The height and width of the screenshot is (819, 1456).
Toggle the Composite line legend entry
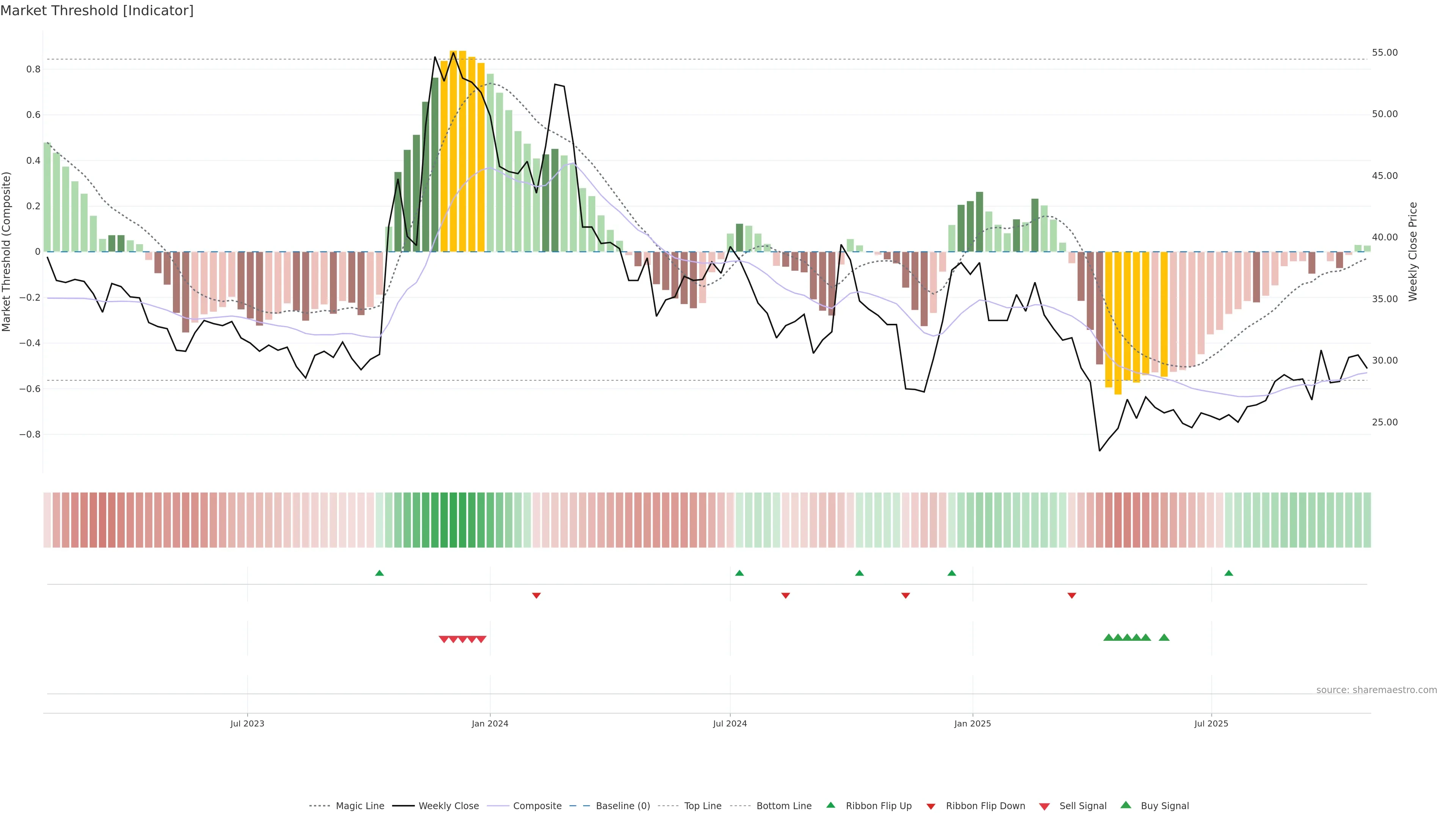(537, 806)
